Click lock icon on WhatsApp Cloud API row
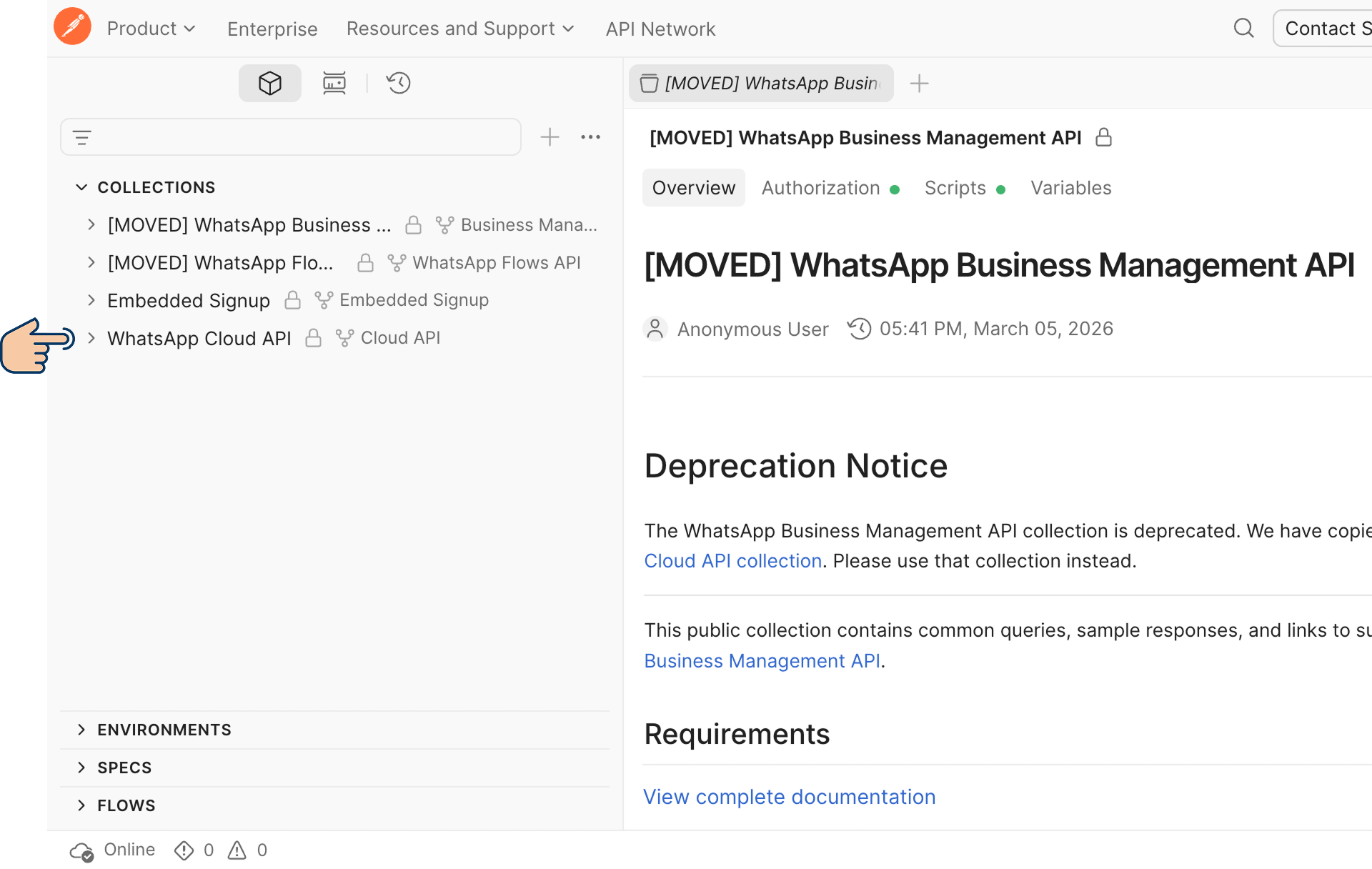The width and height of the screenshot is (1372, 869). coord(313,338)
